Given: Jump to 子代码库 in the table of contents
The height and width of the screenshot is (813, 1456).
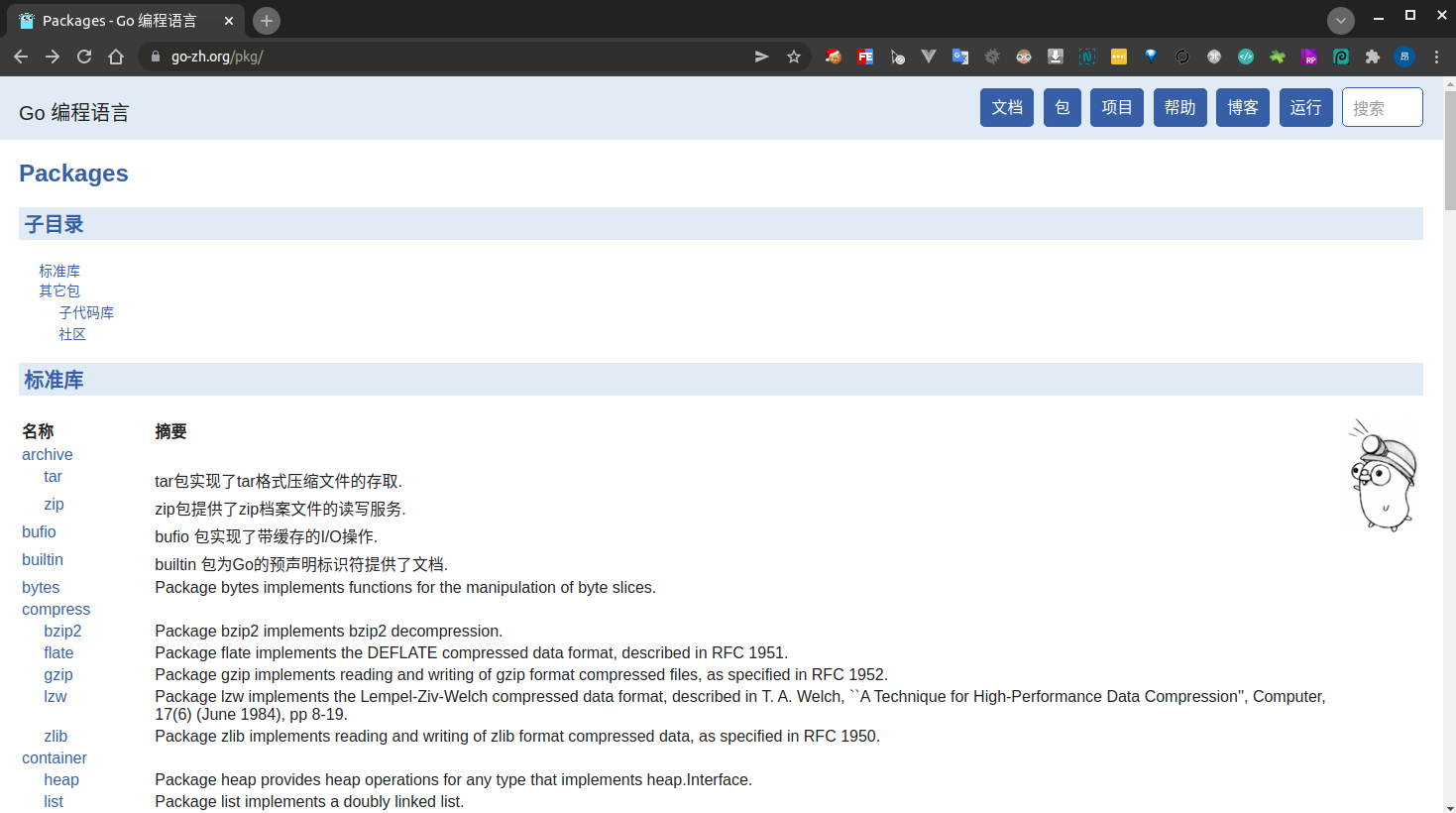Looking at the screenshot, I should click(86, 312).
